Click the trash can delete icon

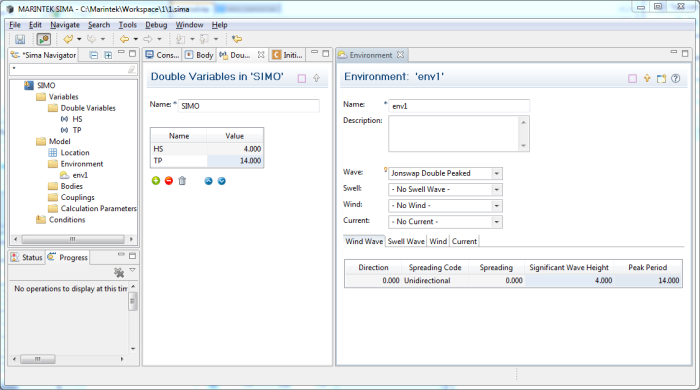[182, 181]
